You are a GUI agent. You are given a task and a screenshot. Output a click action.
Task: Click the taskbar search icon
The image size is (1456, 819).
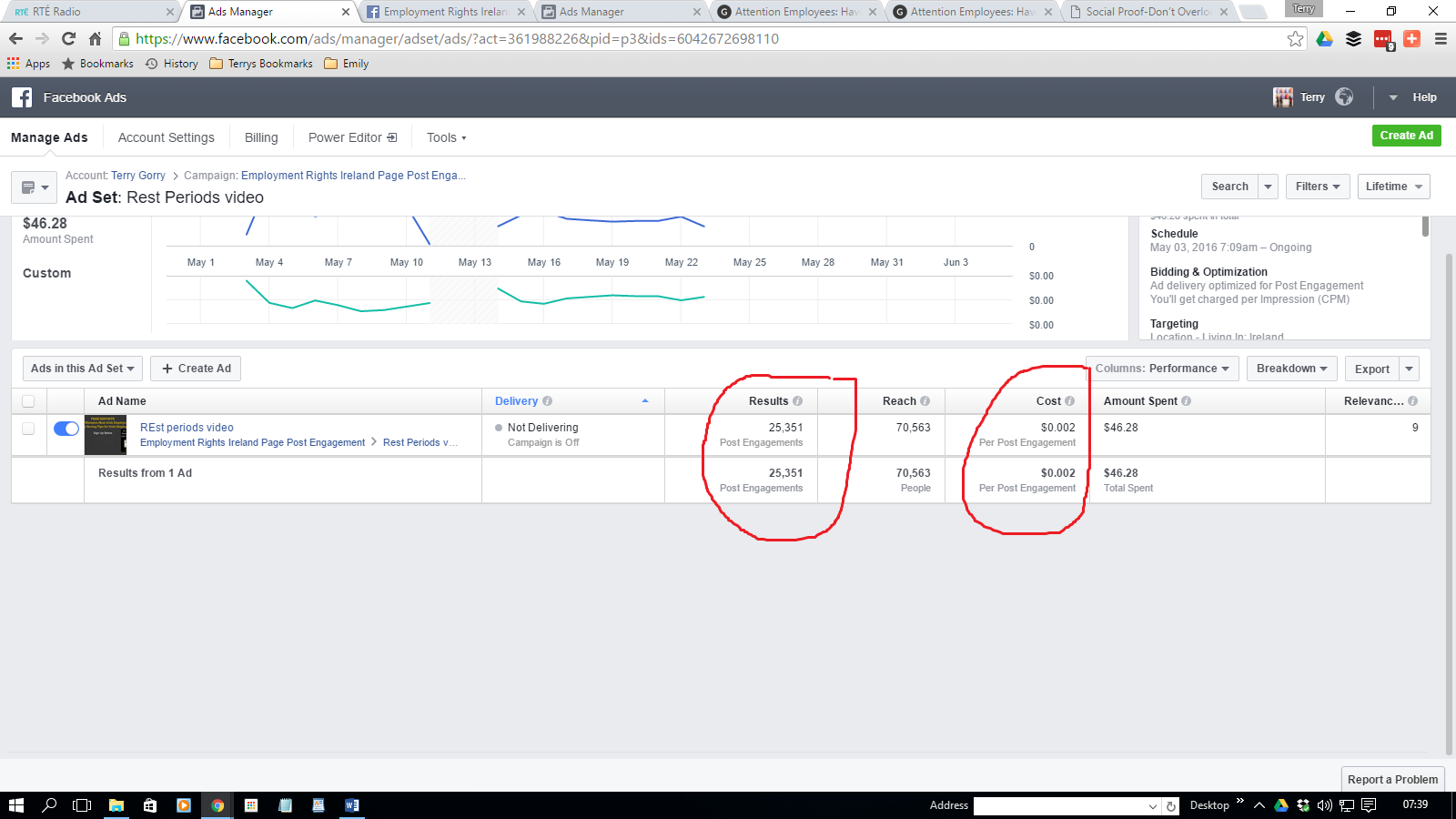click(x=49, y=805)
